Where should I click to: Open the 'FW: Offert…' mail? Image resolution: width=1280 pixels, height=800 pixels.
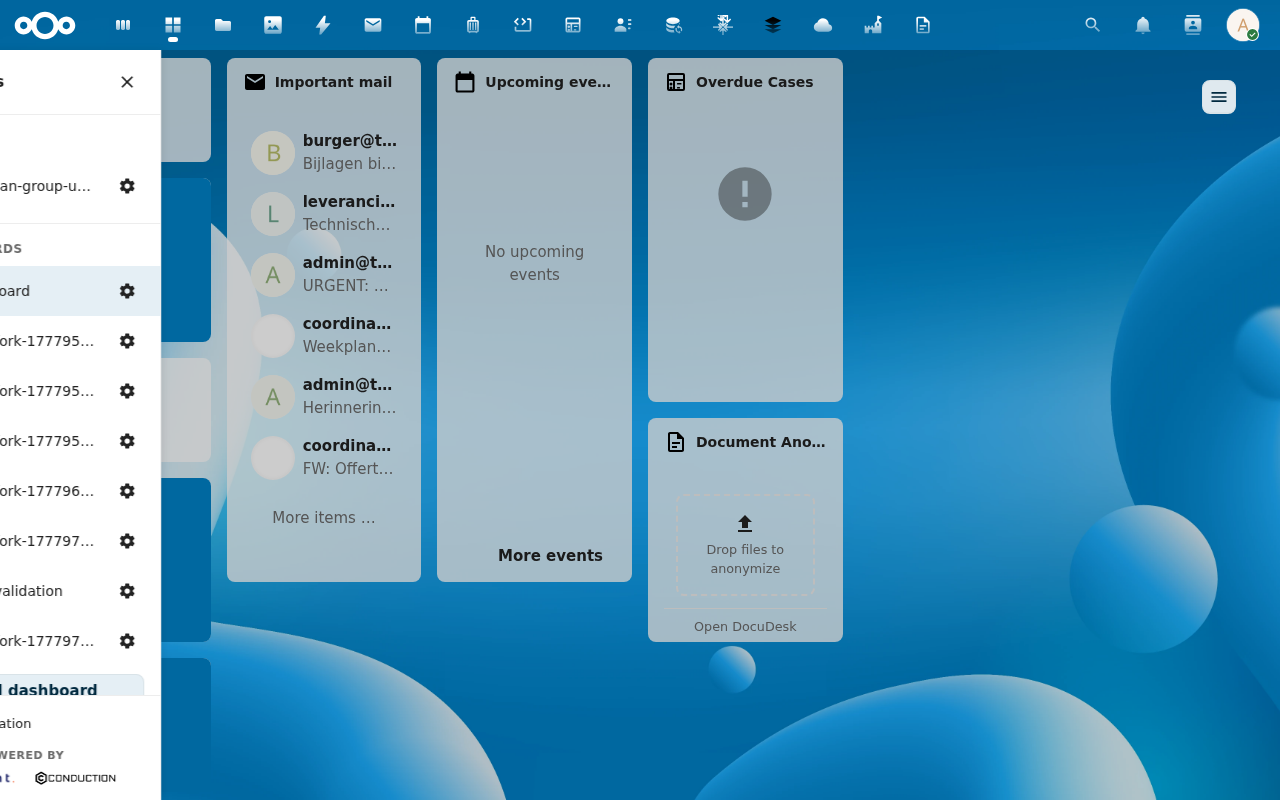tap(324, 457)
